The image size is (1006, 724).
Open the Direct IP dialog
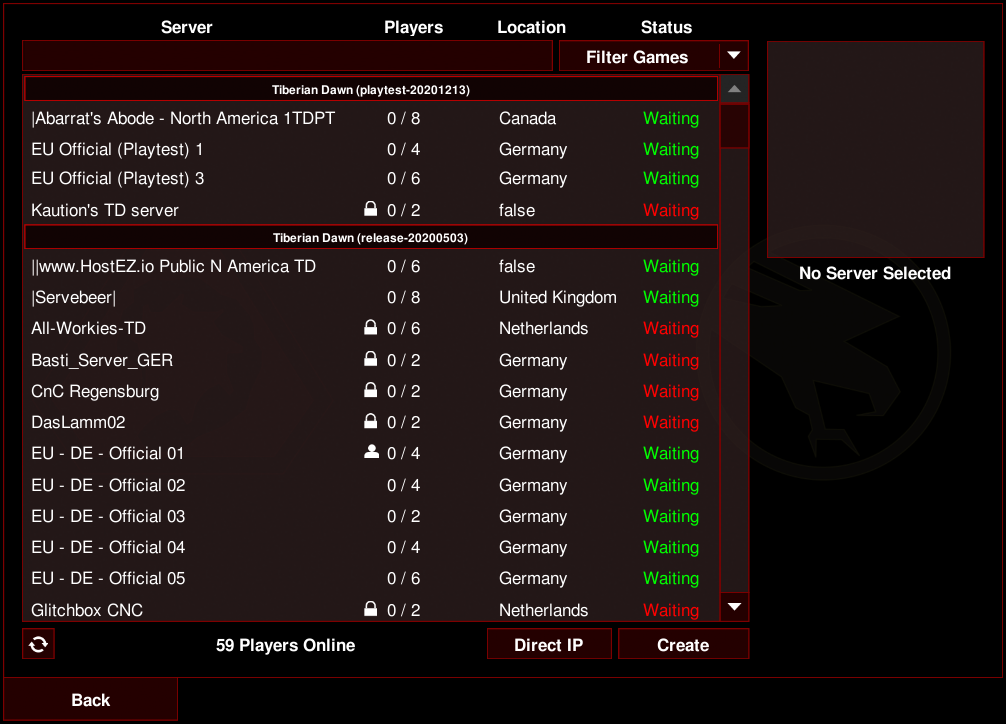pyautogui.click(x=549, y=644)
